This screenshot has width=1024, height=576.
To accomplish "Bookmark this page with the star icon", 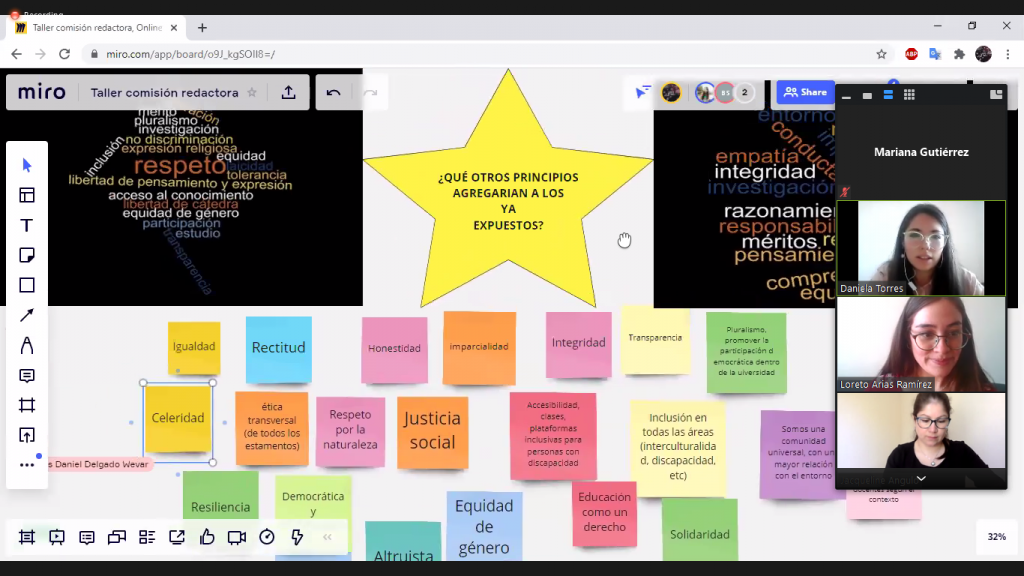I will [x=881, y=54].
